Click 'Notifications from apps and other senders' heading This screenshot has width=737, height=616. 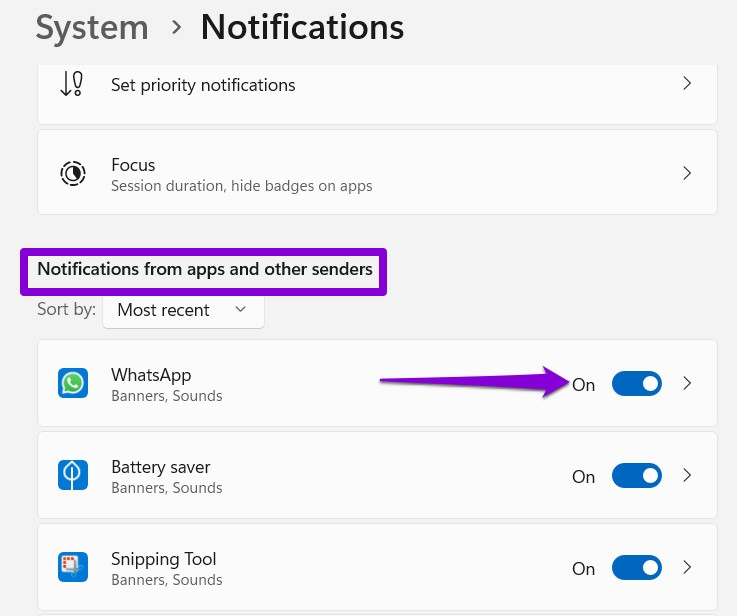[x=205, y=269]
